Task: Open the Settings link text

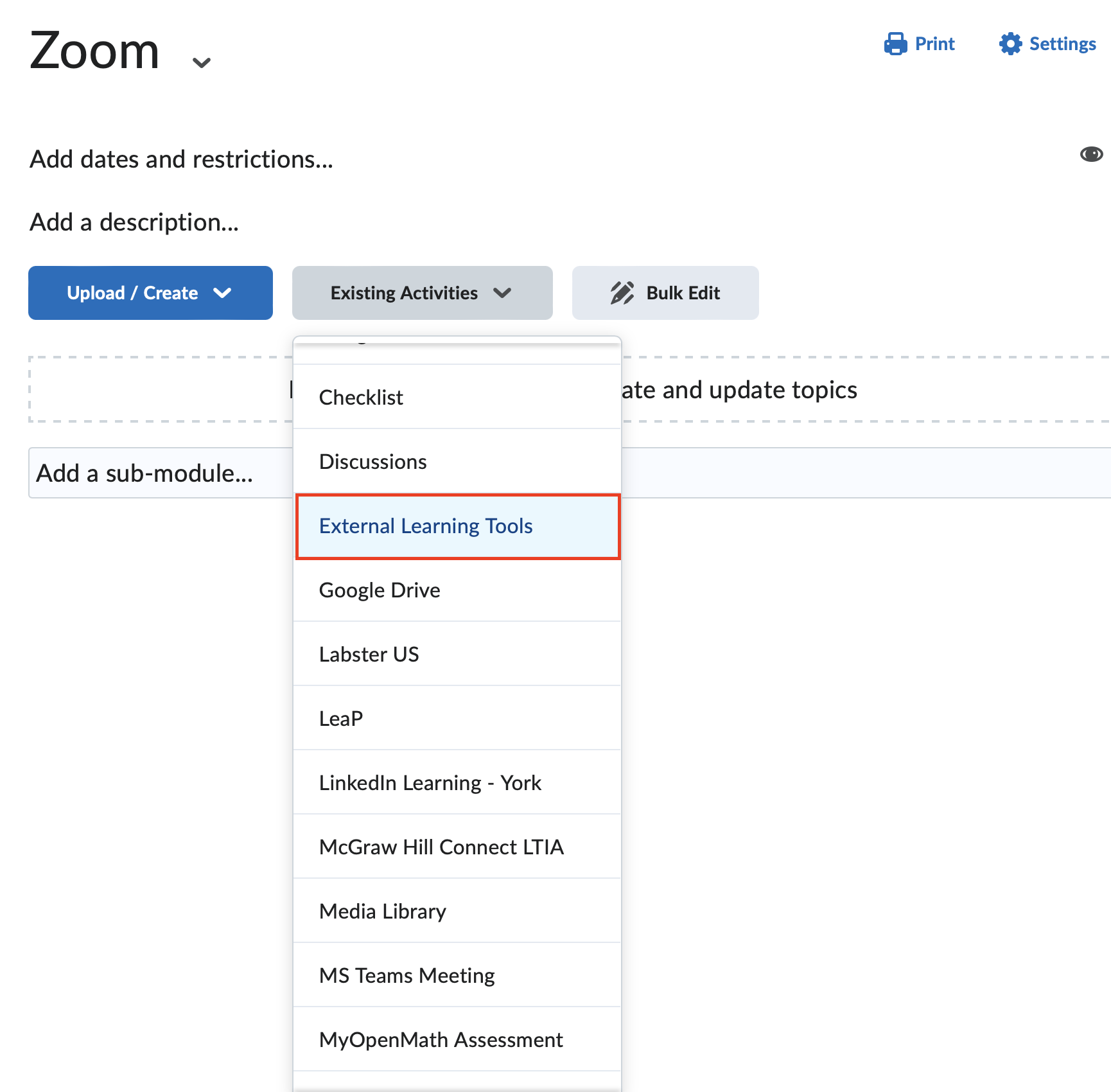Action: tap(1062, 44)
